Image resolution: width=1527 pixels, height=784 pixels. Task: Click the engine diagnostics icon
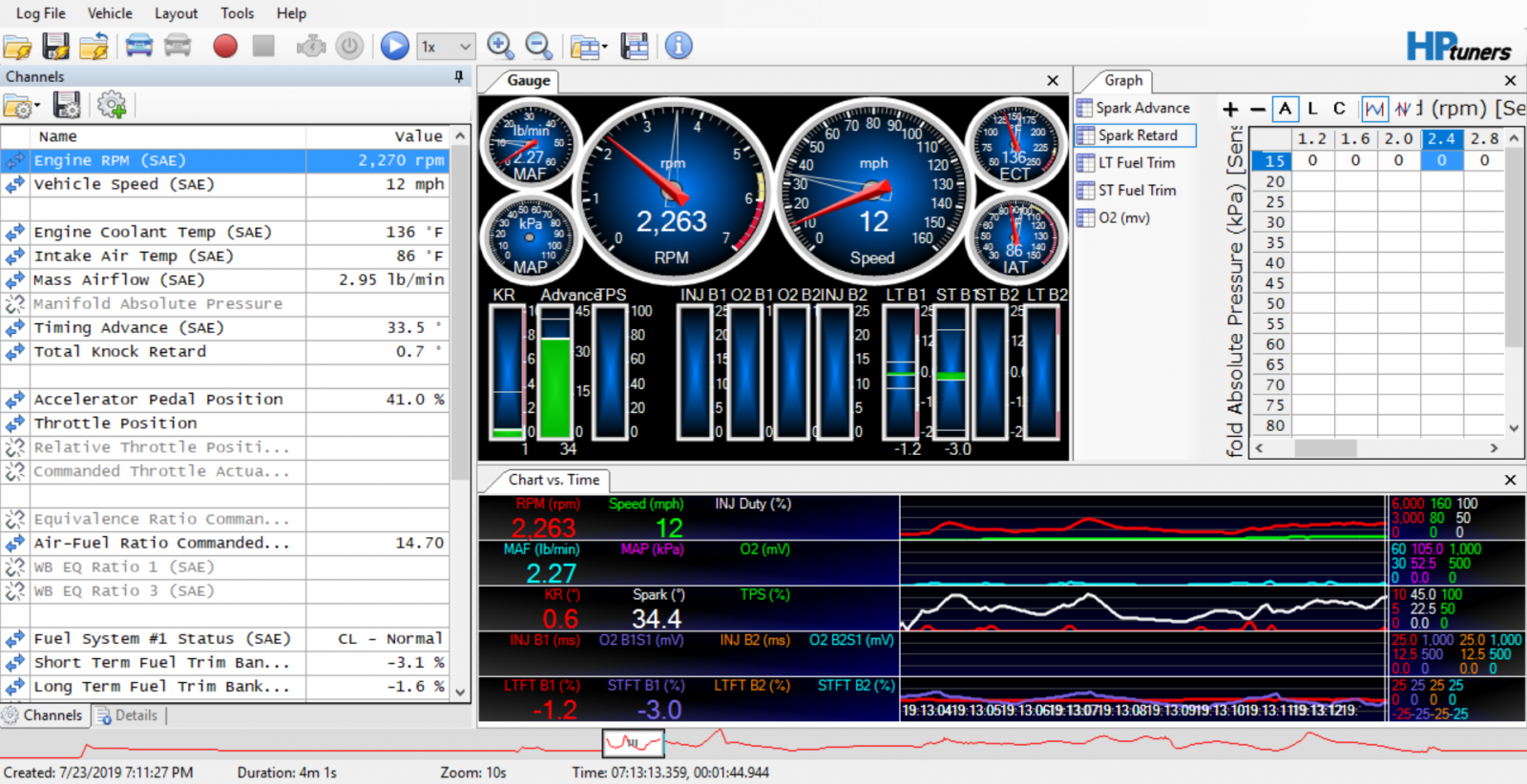coord(311,46)
